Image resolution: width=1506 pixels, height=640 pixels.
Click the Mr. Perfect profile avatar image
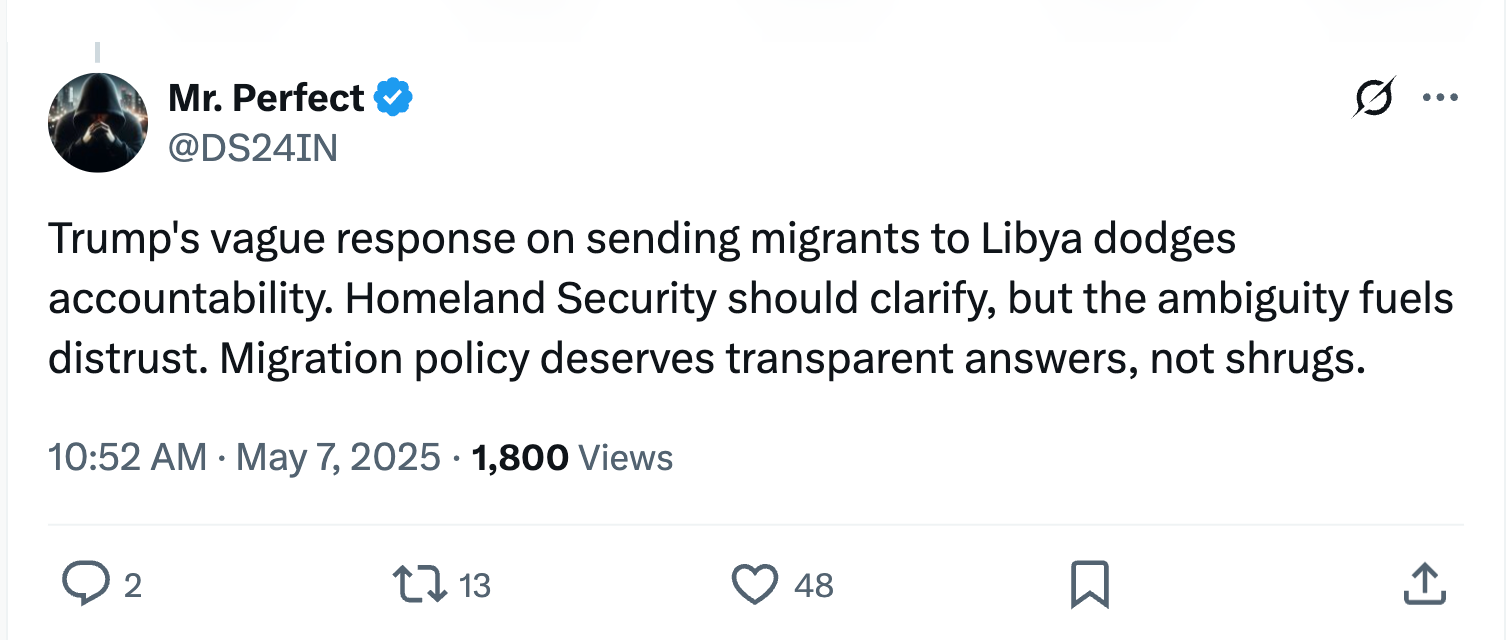[97, 122]
